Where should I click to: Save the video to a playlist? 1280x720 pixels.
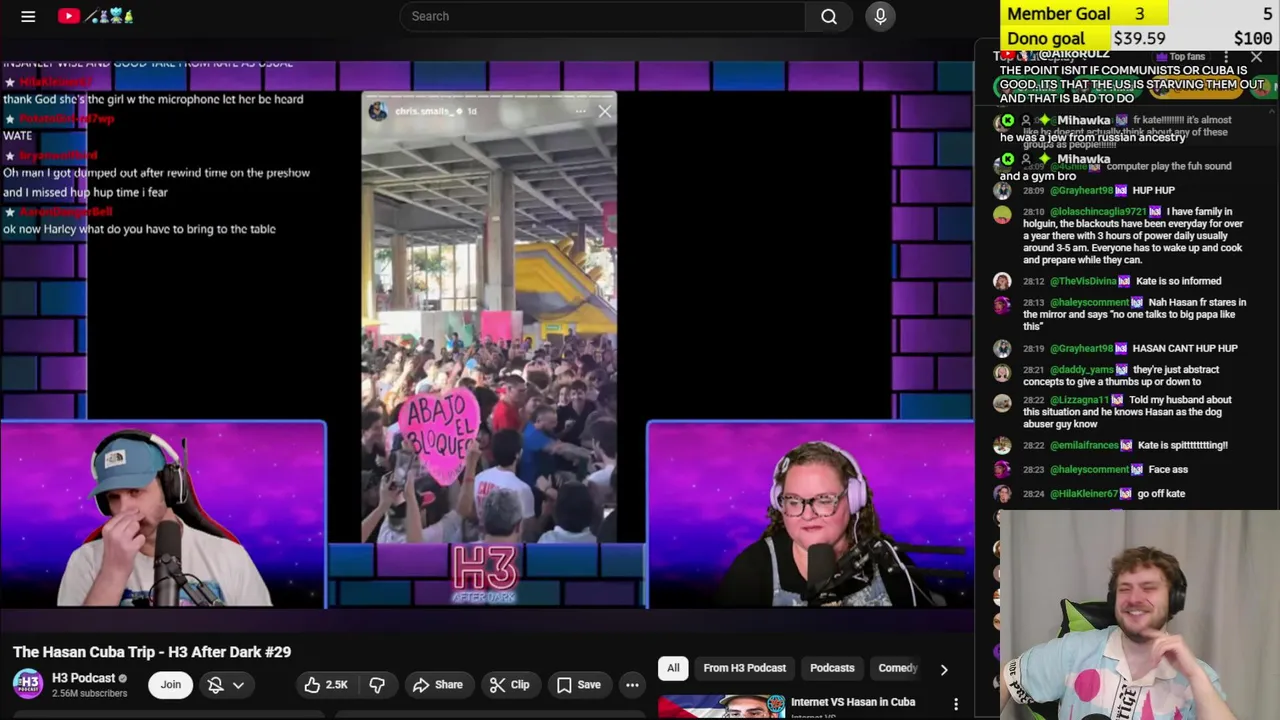[x=579, y=685]
